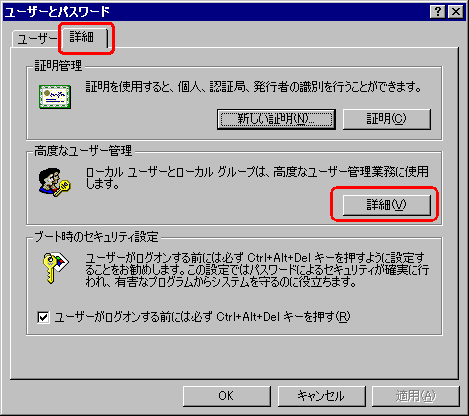The image size is (469, 416).
Task: Open advanced user management 詳細(V) button
Action: 387,205
